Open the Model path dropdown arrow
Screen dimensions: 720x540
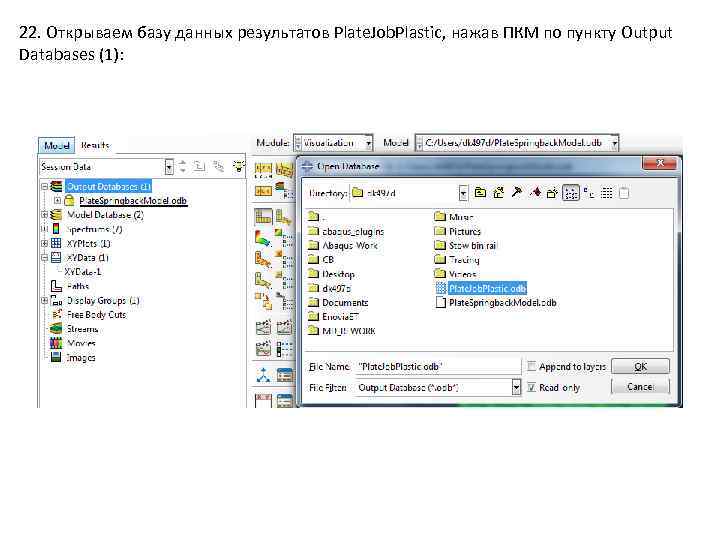pos(614,143)
